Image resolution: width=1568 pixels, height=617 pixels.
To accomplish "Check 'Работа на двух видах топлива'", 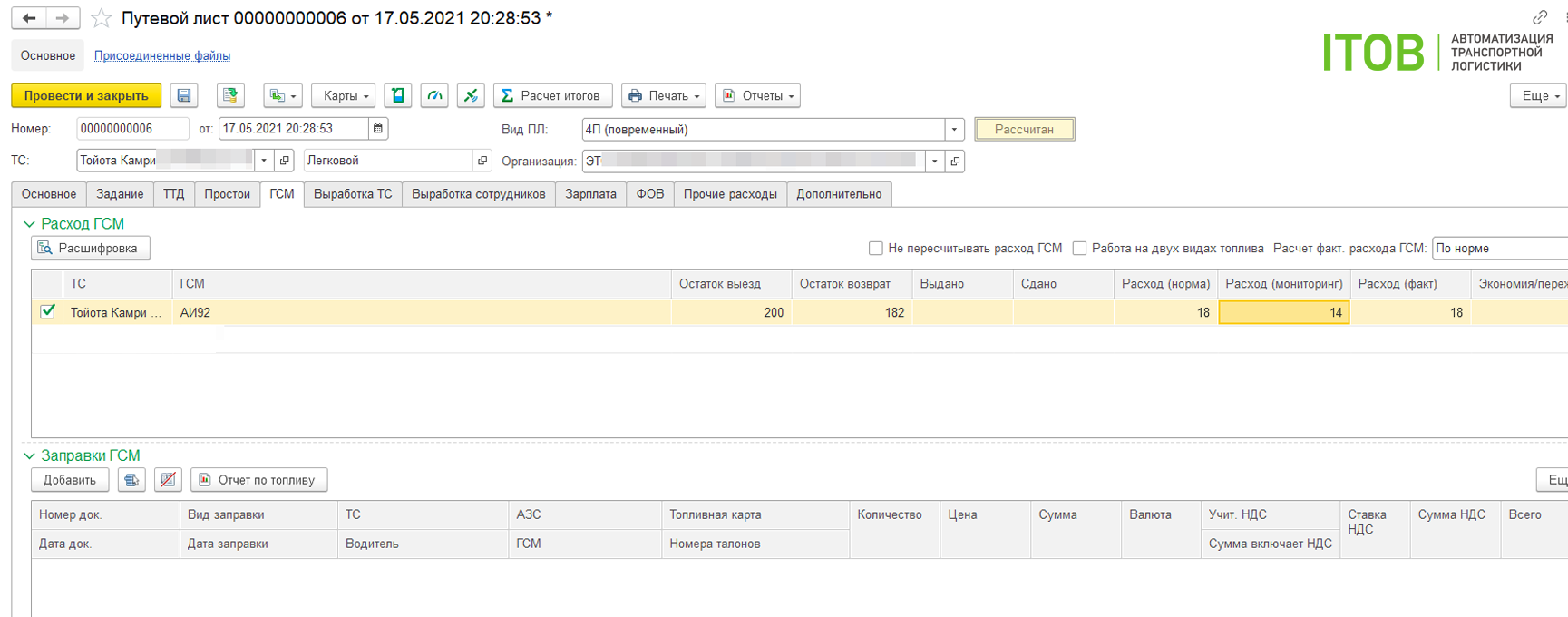I will [1079, 249].
